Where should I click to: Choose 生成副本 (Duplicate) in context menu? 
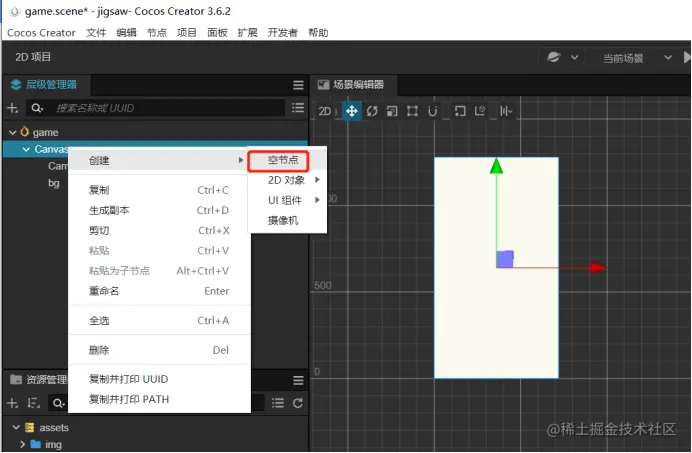click(x=159, y=210)
